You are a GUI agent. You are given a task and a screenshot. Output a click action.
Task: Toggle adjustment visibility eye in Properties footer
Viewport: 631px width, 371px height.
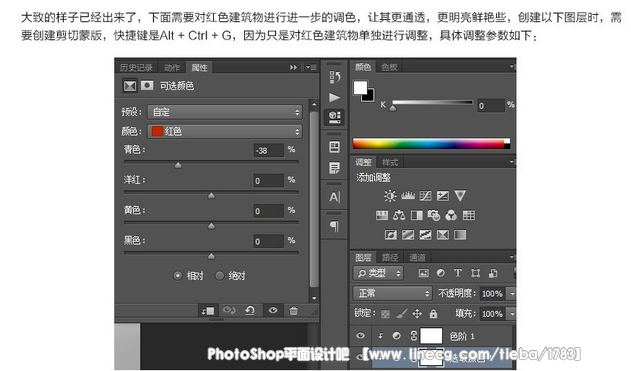click(273, 310)
